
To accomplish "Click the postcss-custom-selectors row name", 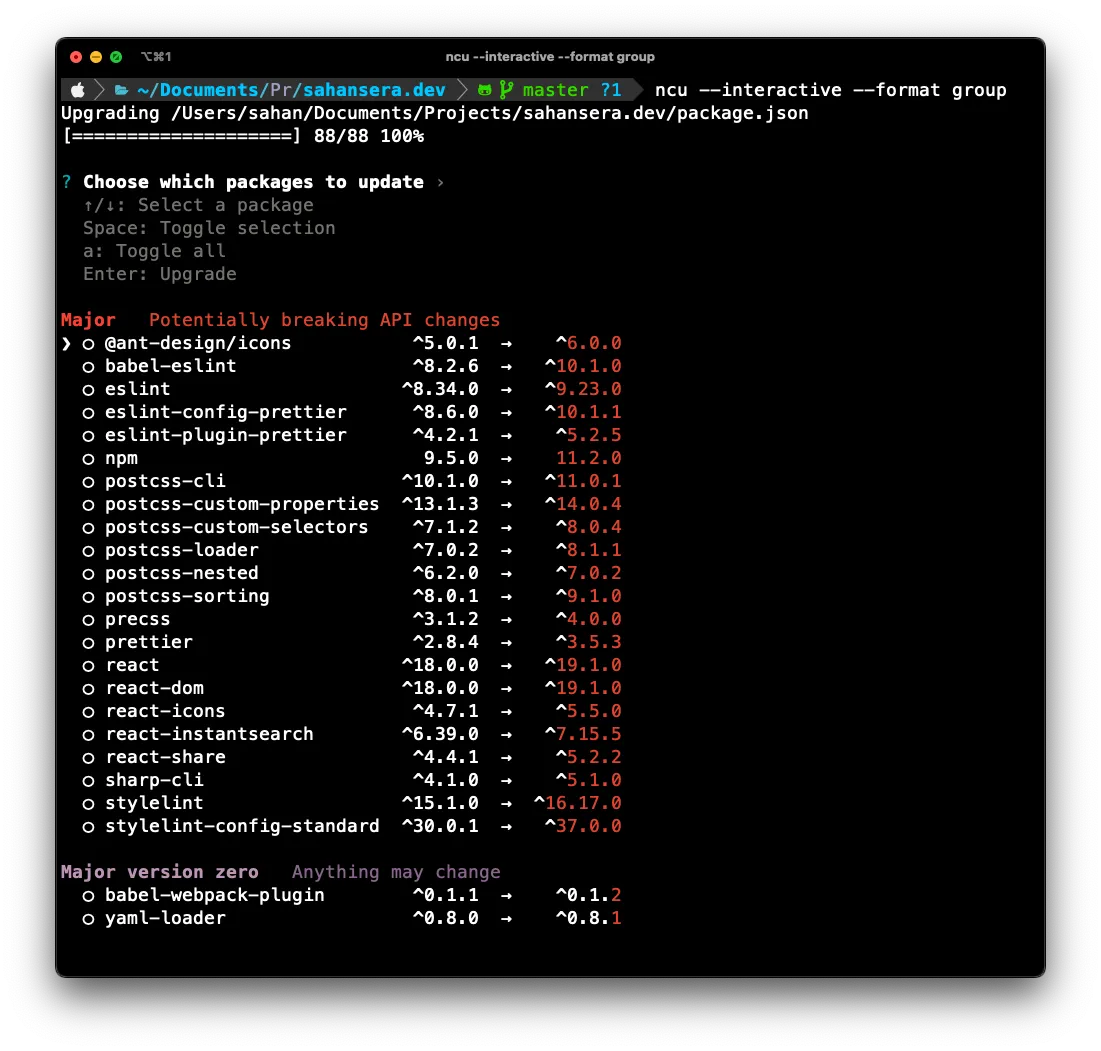I will pos(237,527).
